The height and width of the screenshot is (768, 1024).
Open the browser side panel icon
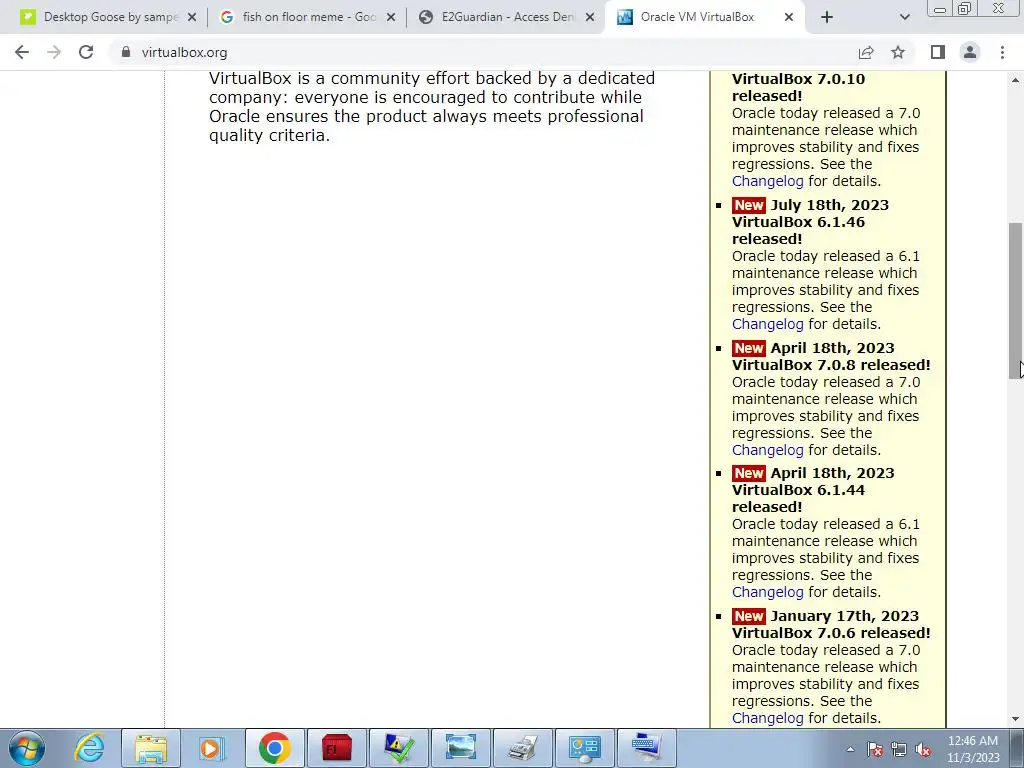[x=938, y=52]
